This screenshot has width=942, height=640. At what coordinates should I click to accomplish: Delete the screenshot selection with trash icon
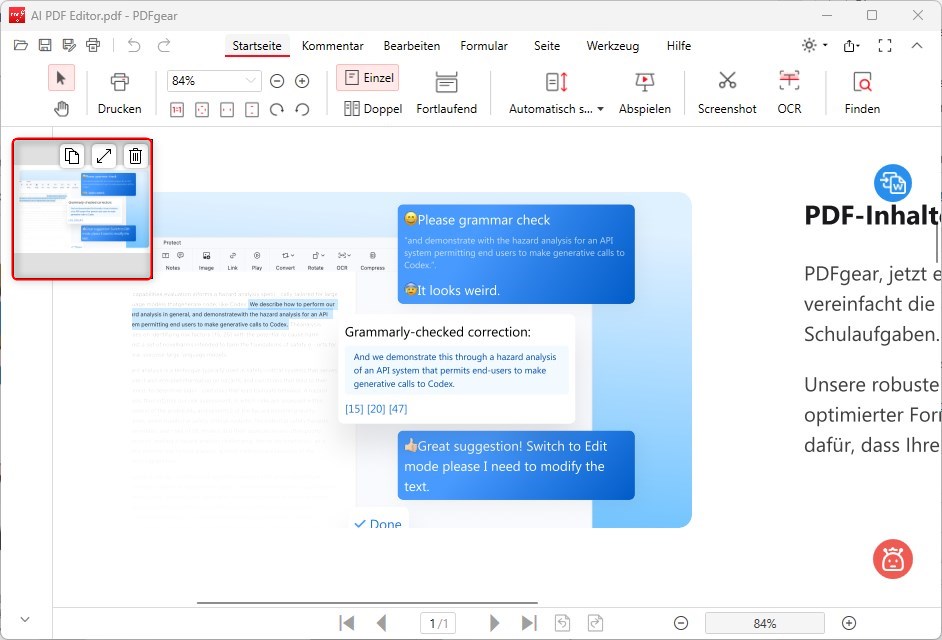[135, 156]
